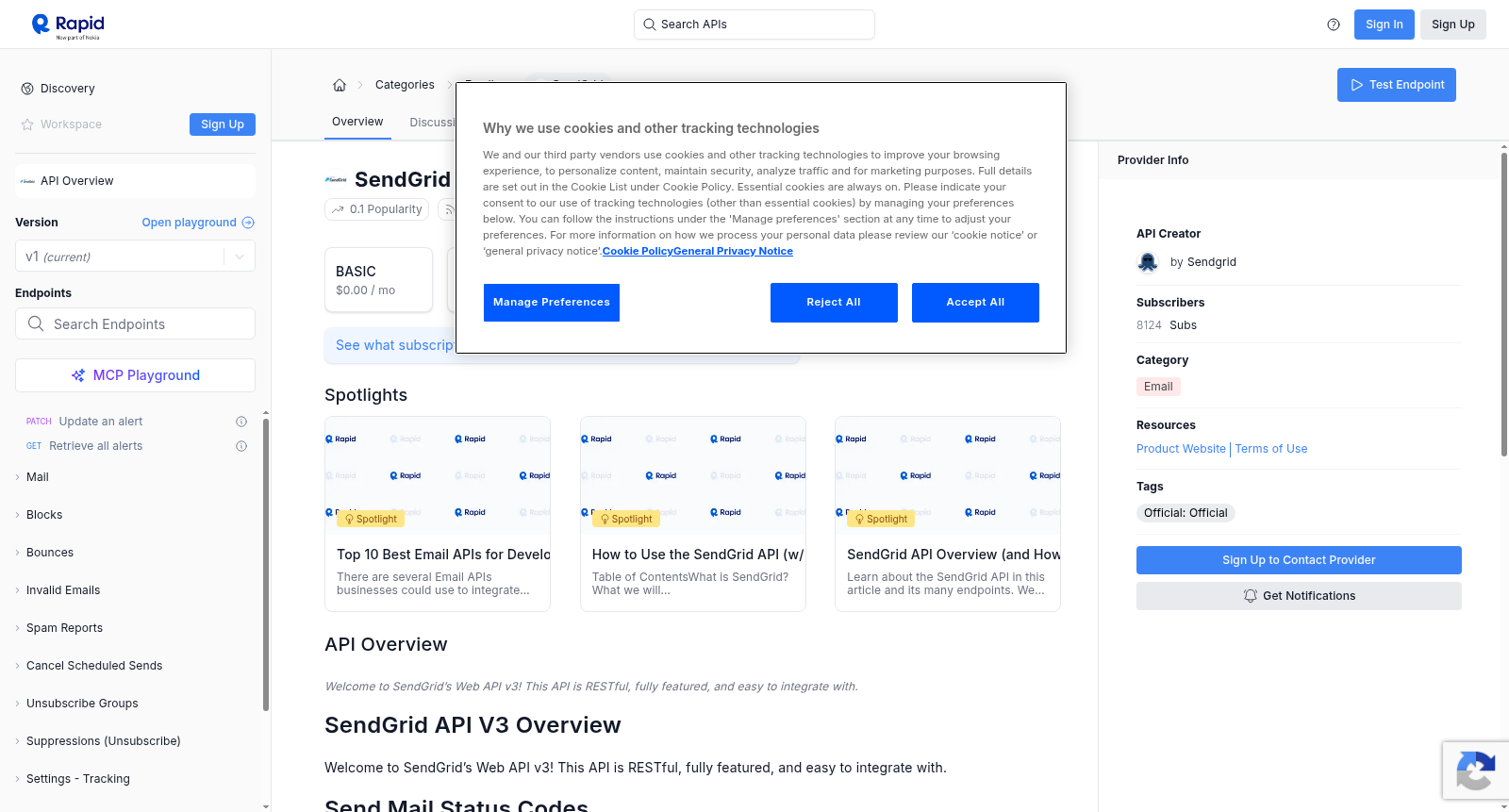Click the Open playground arrow icon
1509x812 pixels.
[248, 223]
